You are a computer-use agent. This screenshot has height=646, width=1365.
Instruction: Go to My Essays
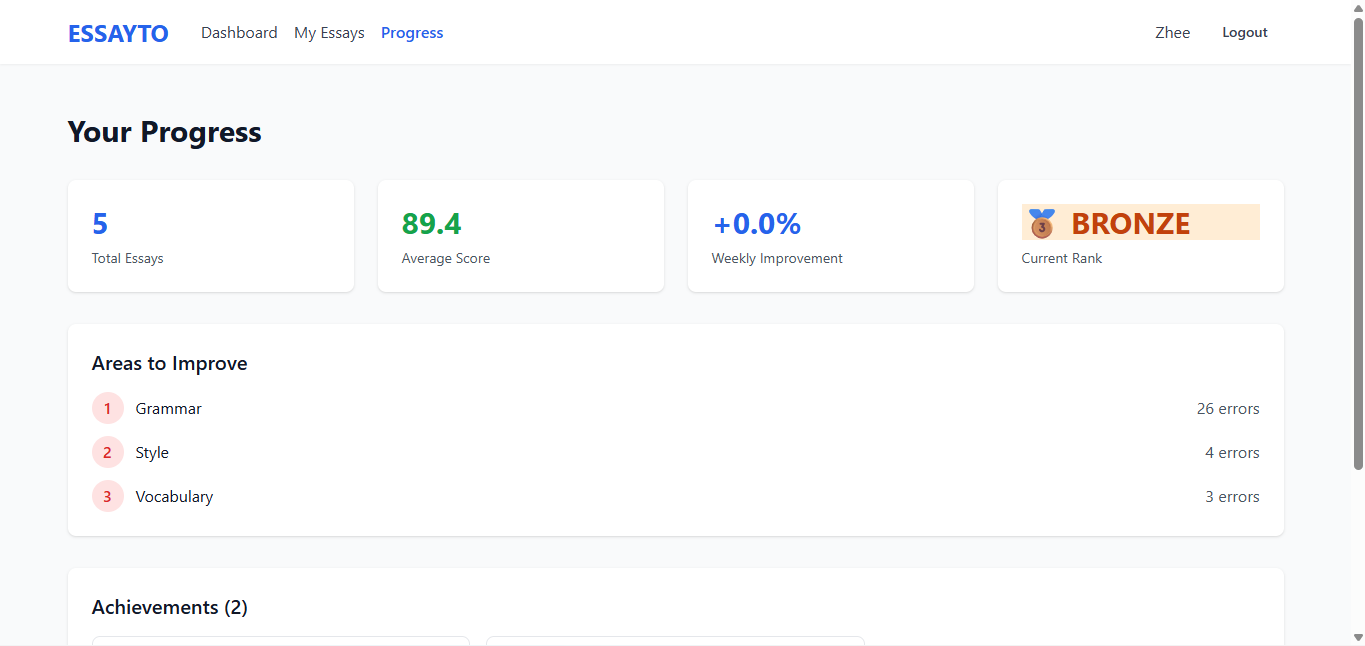(329, 33)
